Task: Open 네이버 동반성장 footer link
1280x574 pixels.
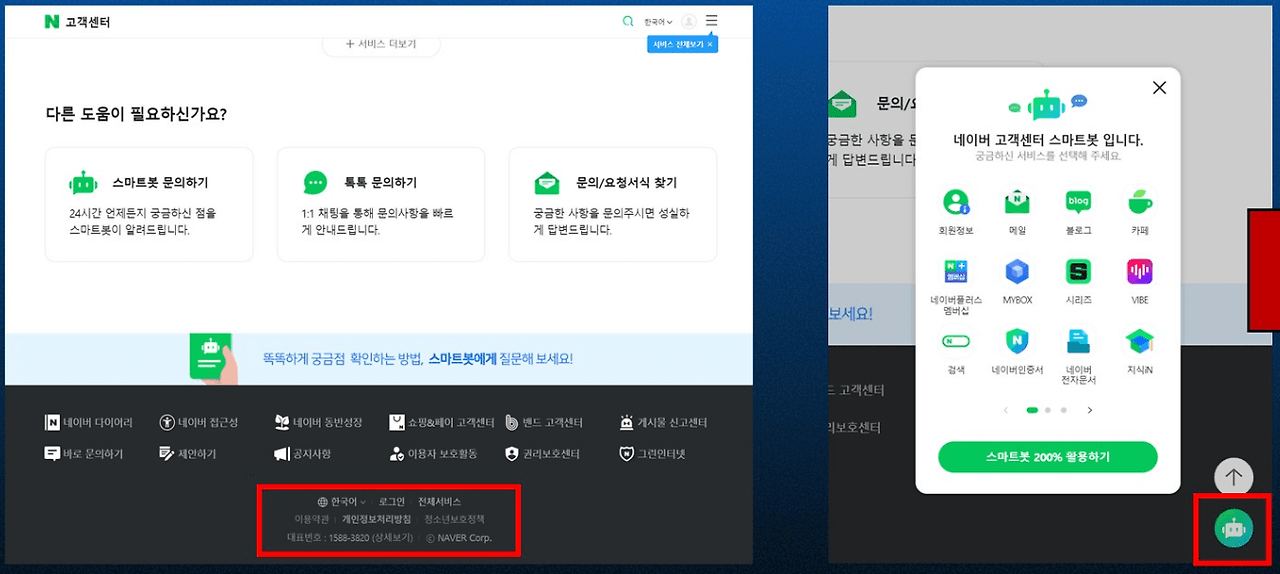Action: point(319,423)
